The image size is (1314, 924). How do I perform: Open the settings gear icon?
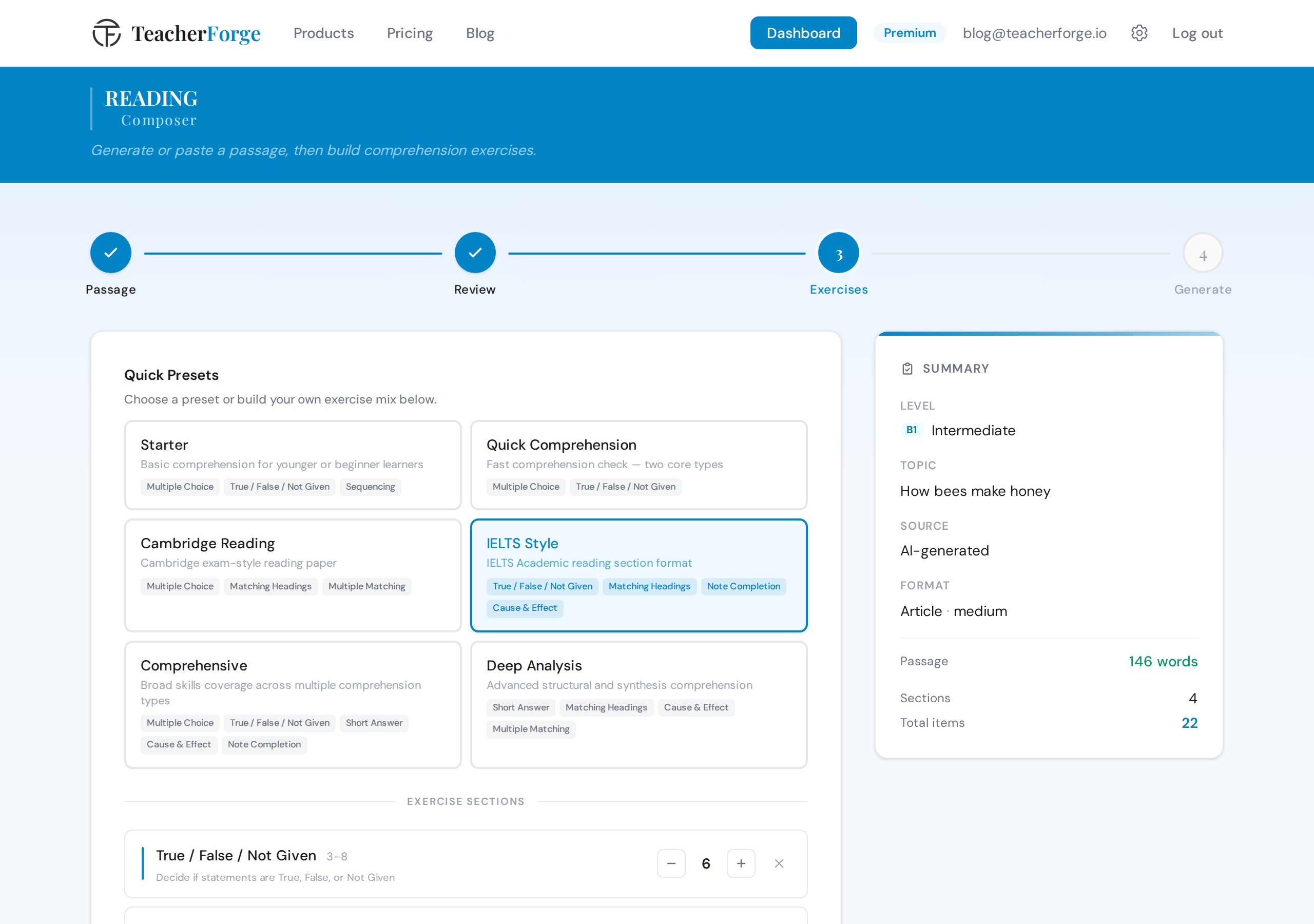point(1139,33)
